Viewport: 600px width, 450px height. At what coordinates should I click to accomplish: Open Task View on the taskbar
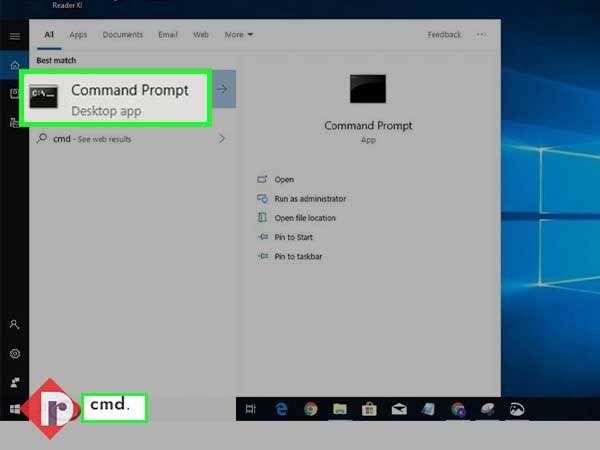coord(250,409)
